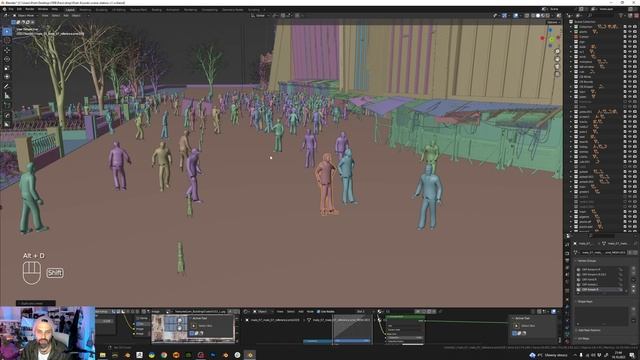Click the Blender logo icon in menu bar

4,9
